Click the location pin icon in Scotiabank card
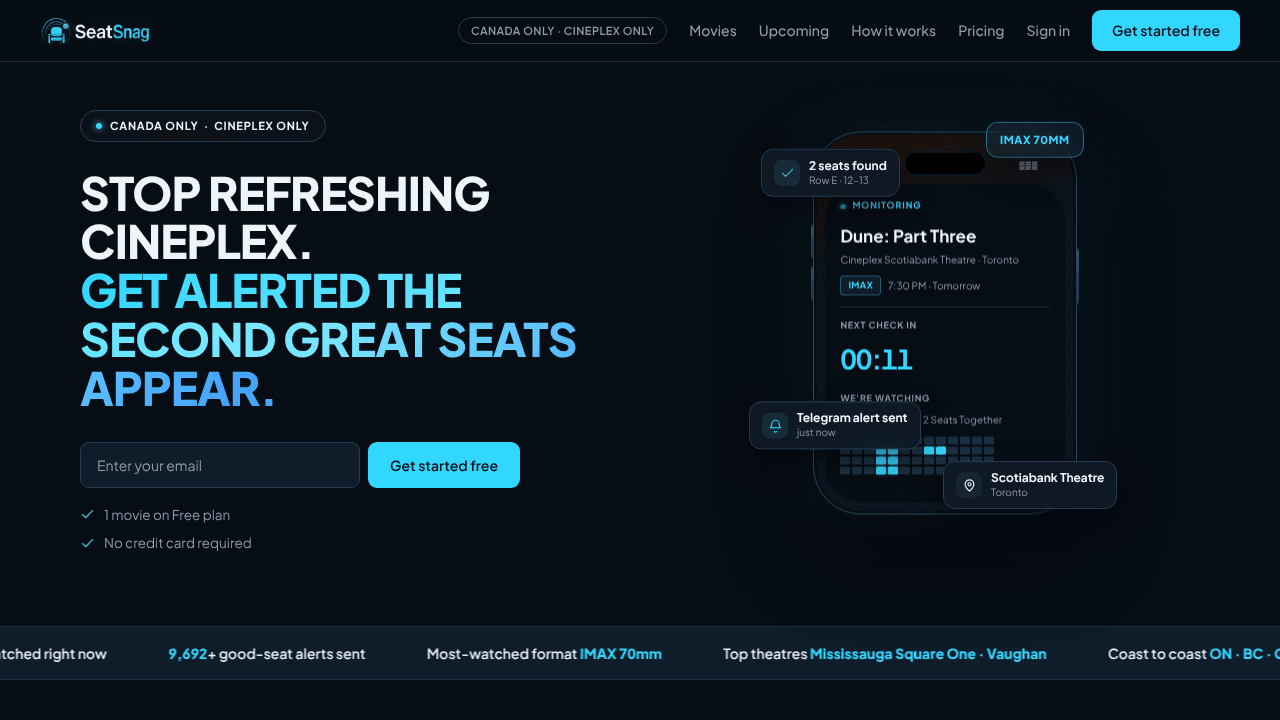The width and height of the screenshot is (1280, 720). click(969, 485)
